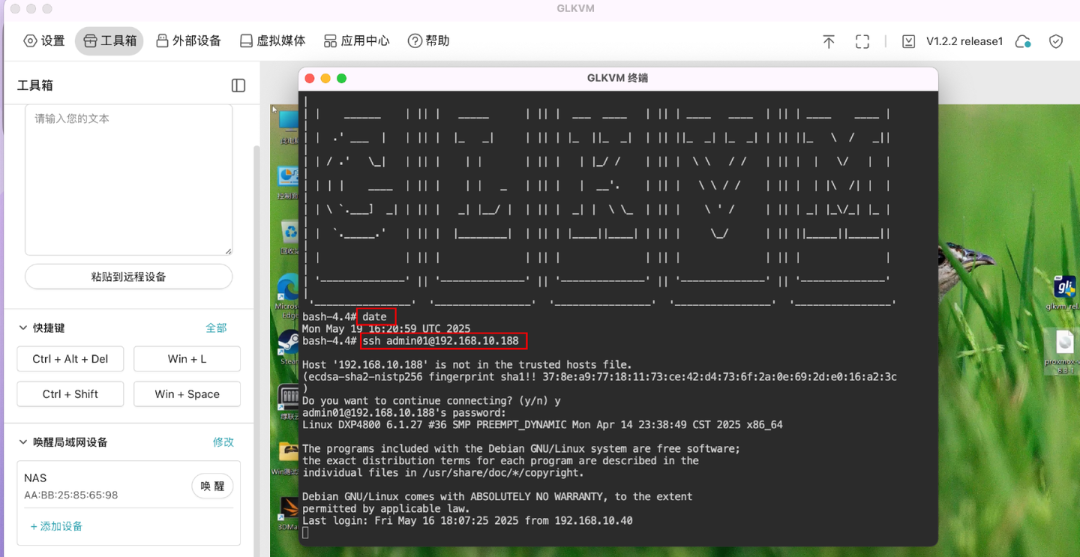Send the Ctrl + Alt + Del shortcut

point(70,359)
